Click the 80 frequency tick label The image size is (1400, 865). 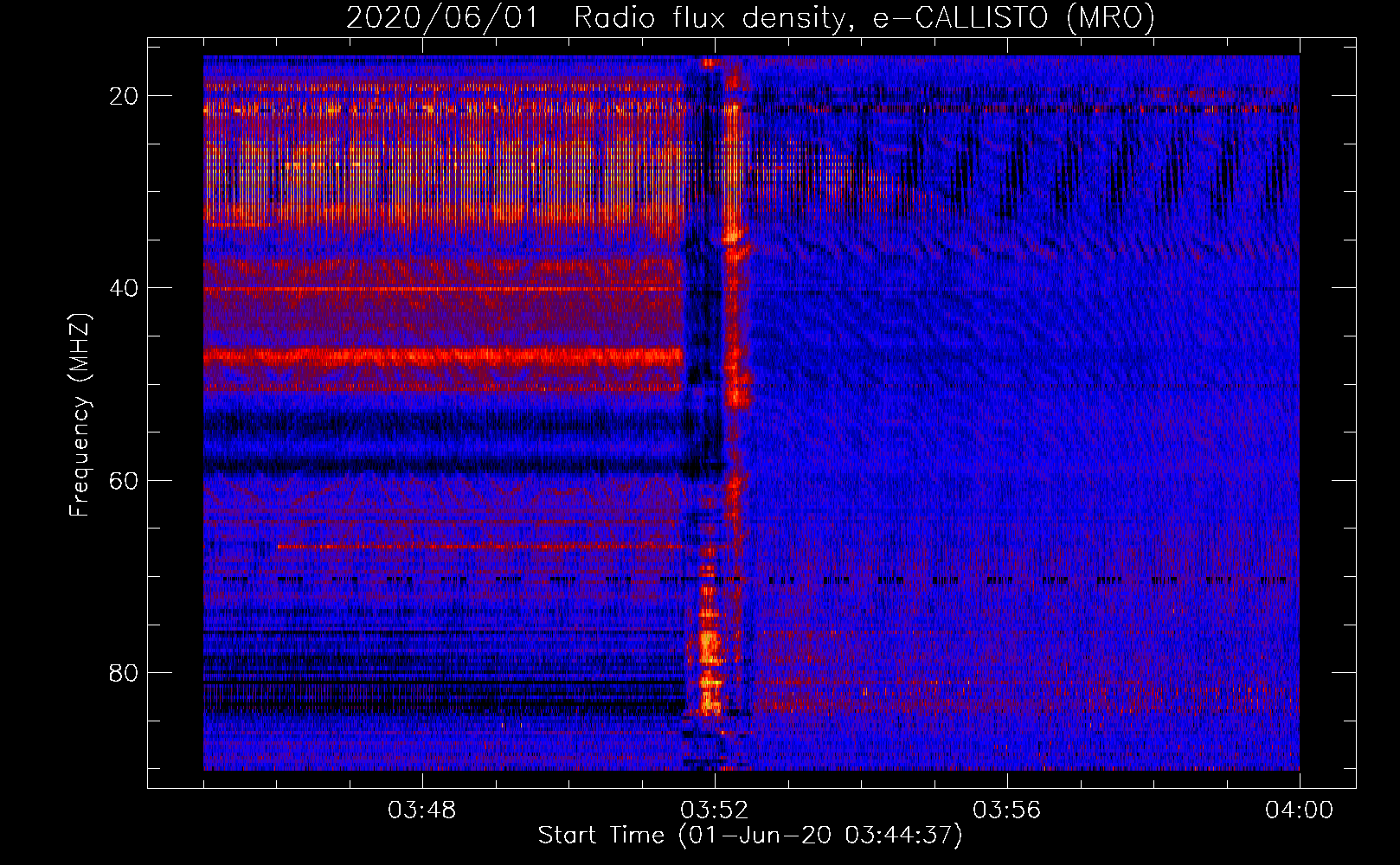click(x=124, y=673)
